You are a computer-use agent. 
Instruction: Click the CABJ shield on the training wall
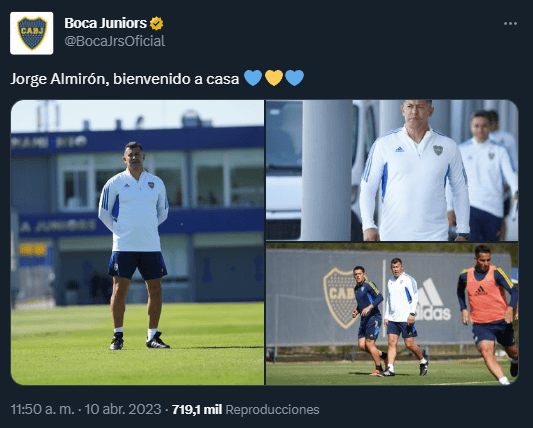pyautogui.click(x=339, y=297)
